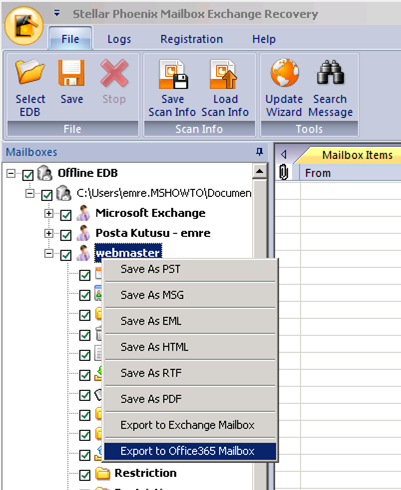Select the C:\Users\emre.MSHOWTO path item
This screenshot has height=490, width=401.
[164, 193]
